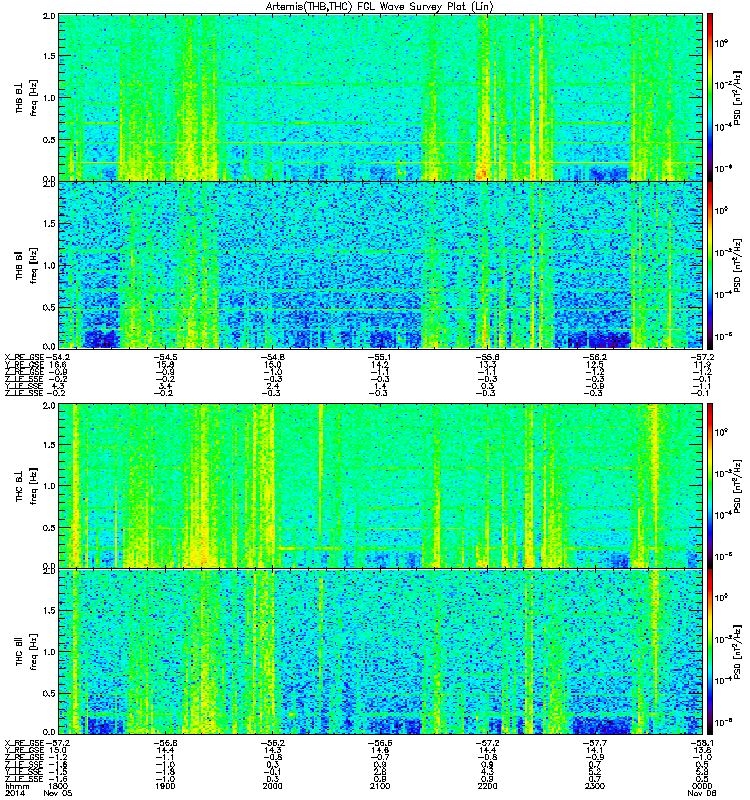Select the THB B-perpendicular spectrogram panel
Viewport: 750px width, 800px height.
pyautogui.click(x=380, y=97)
